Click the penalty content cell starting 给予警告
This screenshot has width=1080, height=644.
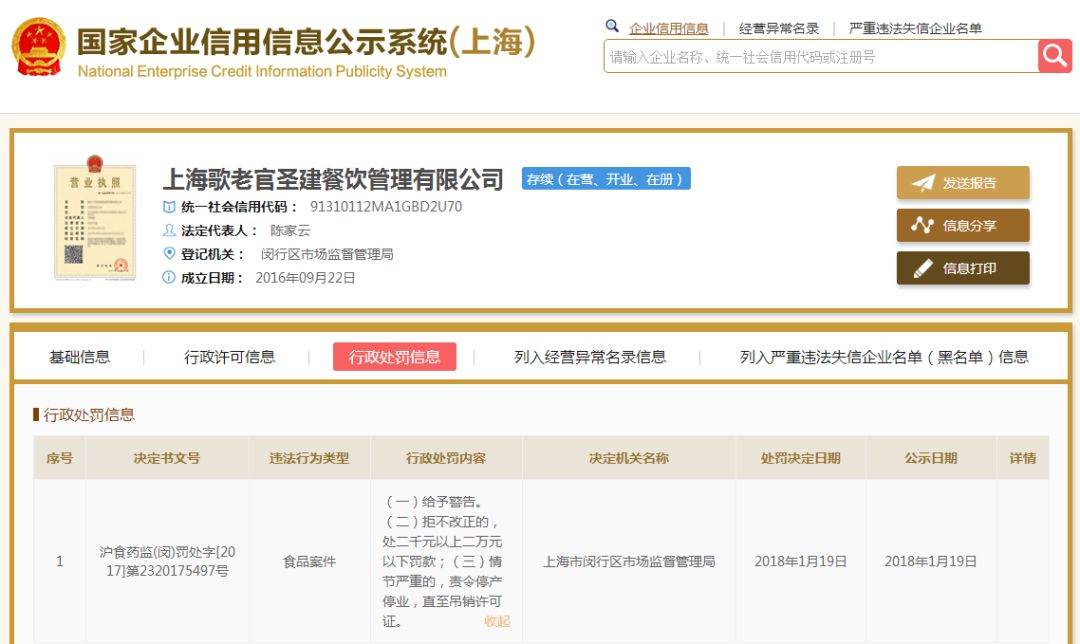coord(446,561)
